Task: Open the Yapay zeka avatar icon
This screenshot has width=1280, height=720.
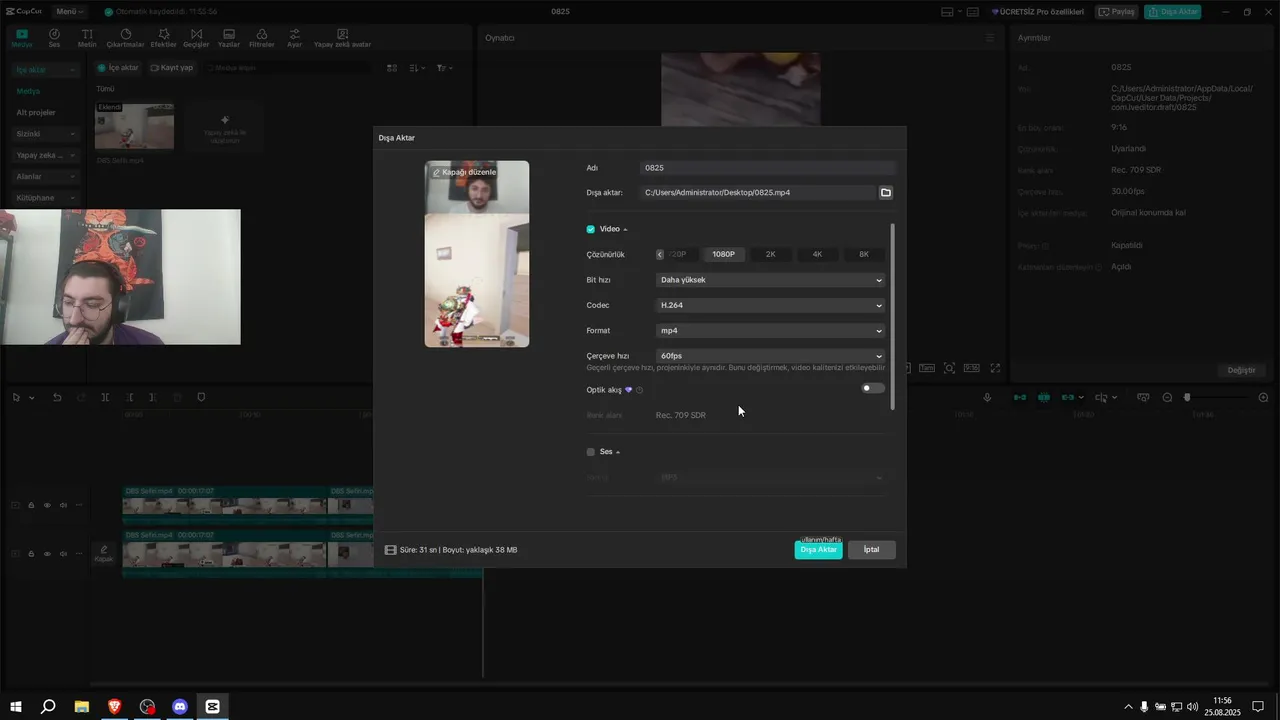Action: click(343, 38)
